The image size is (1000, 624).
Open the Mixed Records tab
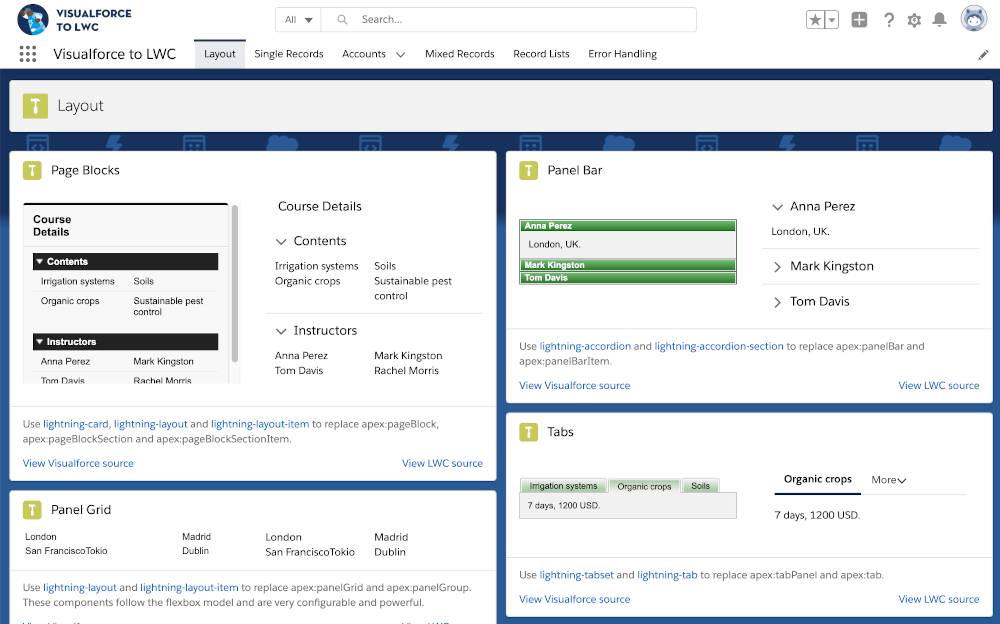click(459, 54)
